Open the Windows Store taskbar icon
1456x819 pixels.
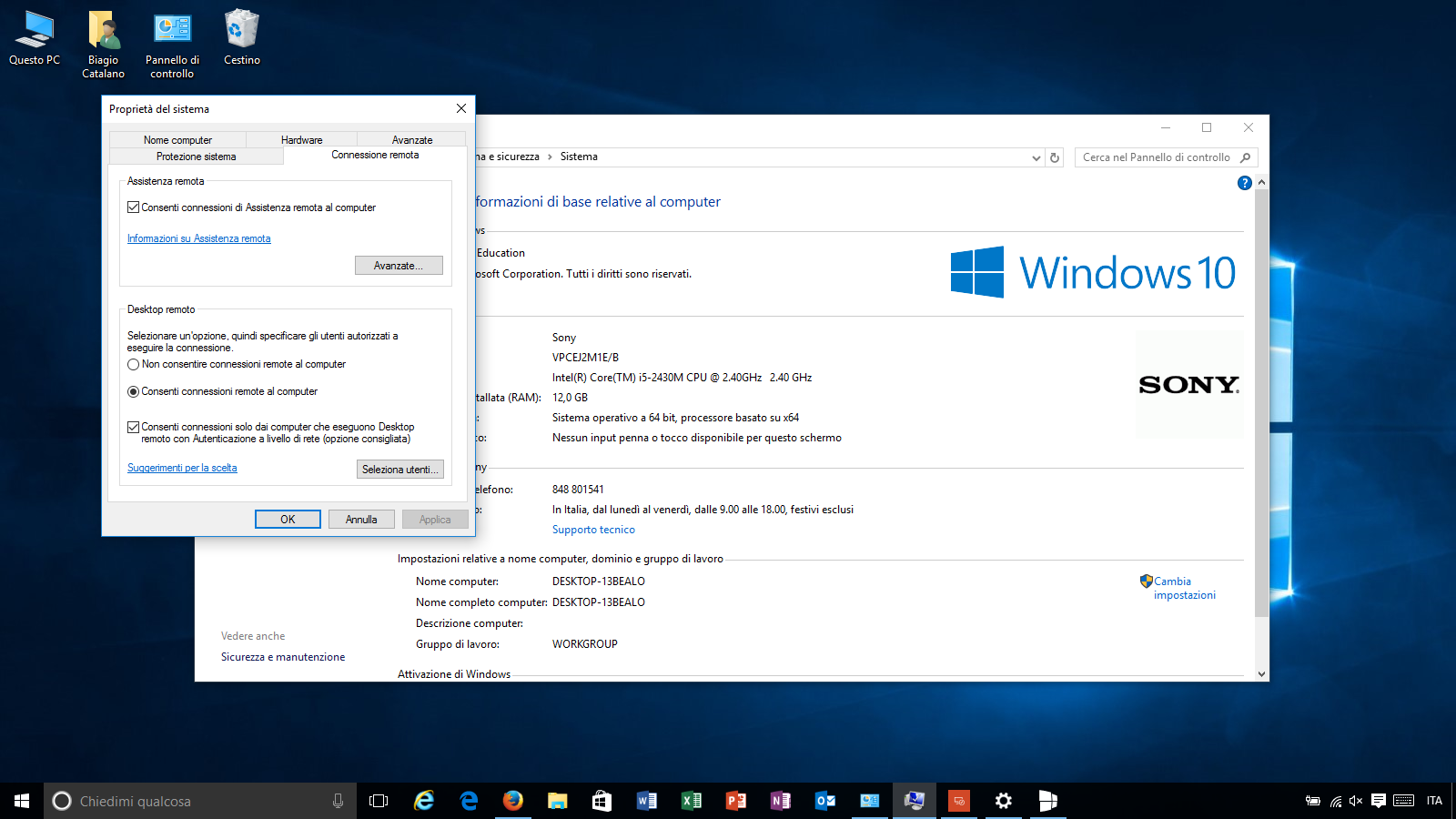[602, 801]
